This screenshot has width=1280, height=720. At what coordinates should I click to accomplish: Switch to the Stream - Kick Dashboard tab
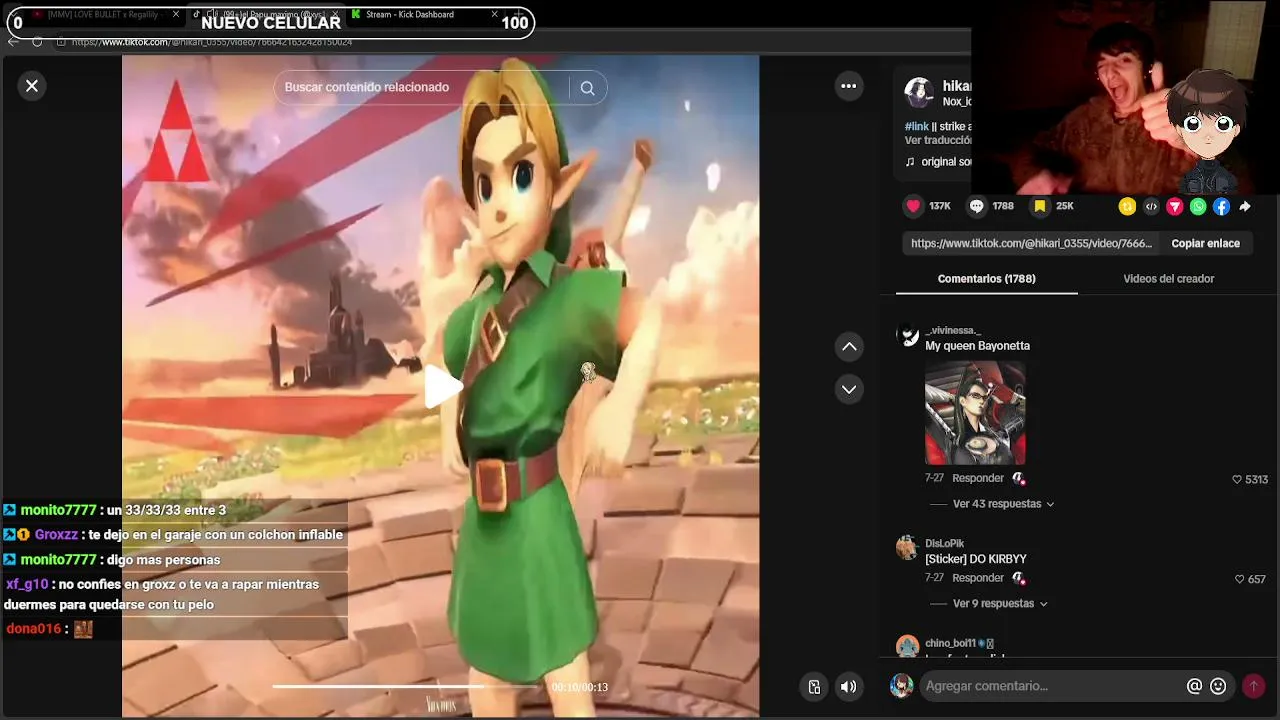click(409, 15)
